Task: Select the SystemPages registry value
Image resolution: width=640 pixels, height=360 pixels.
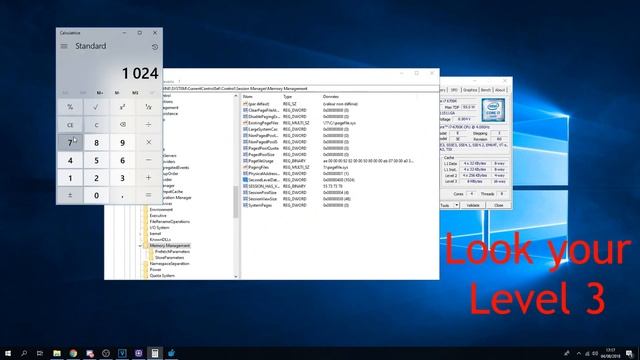Action: coord(258,205)
